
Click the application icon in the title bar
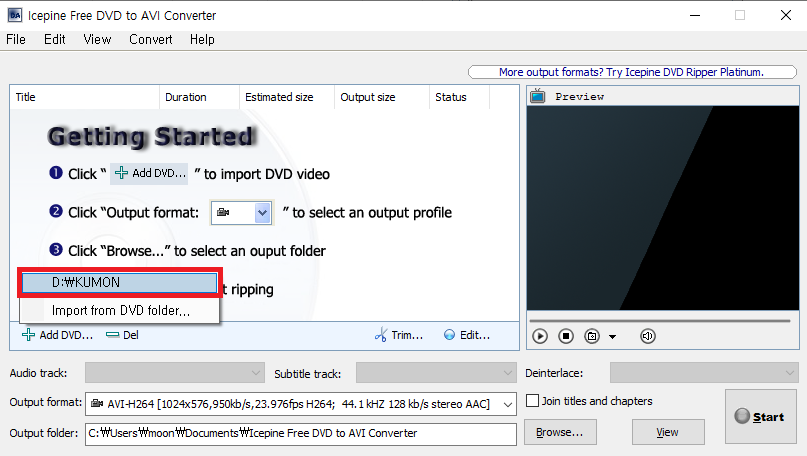point(15,15)
